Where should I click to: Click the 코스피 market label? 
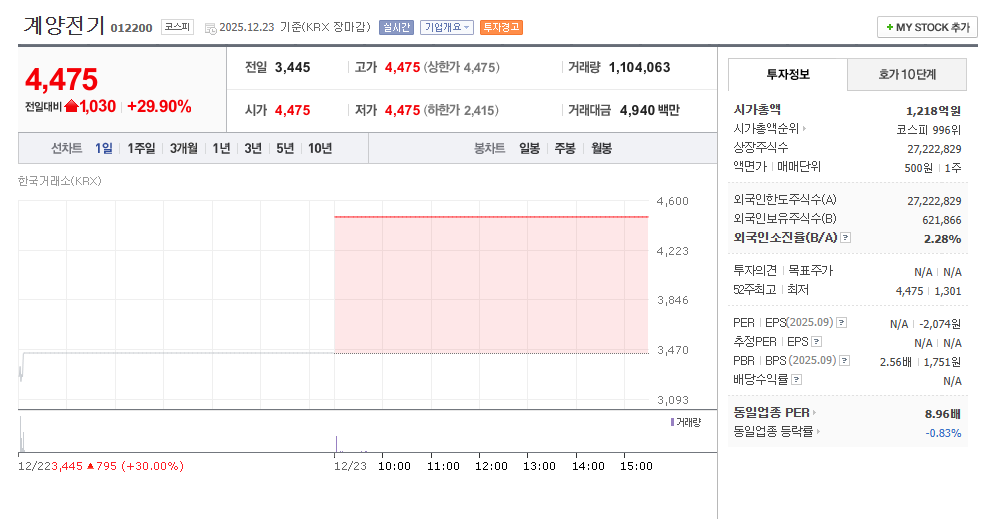coord(177,27)
